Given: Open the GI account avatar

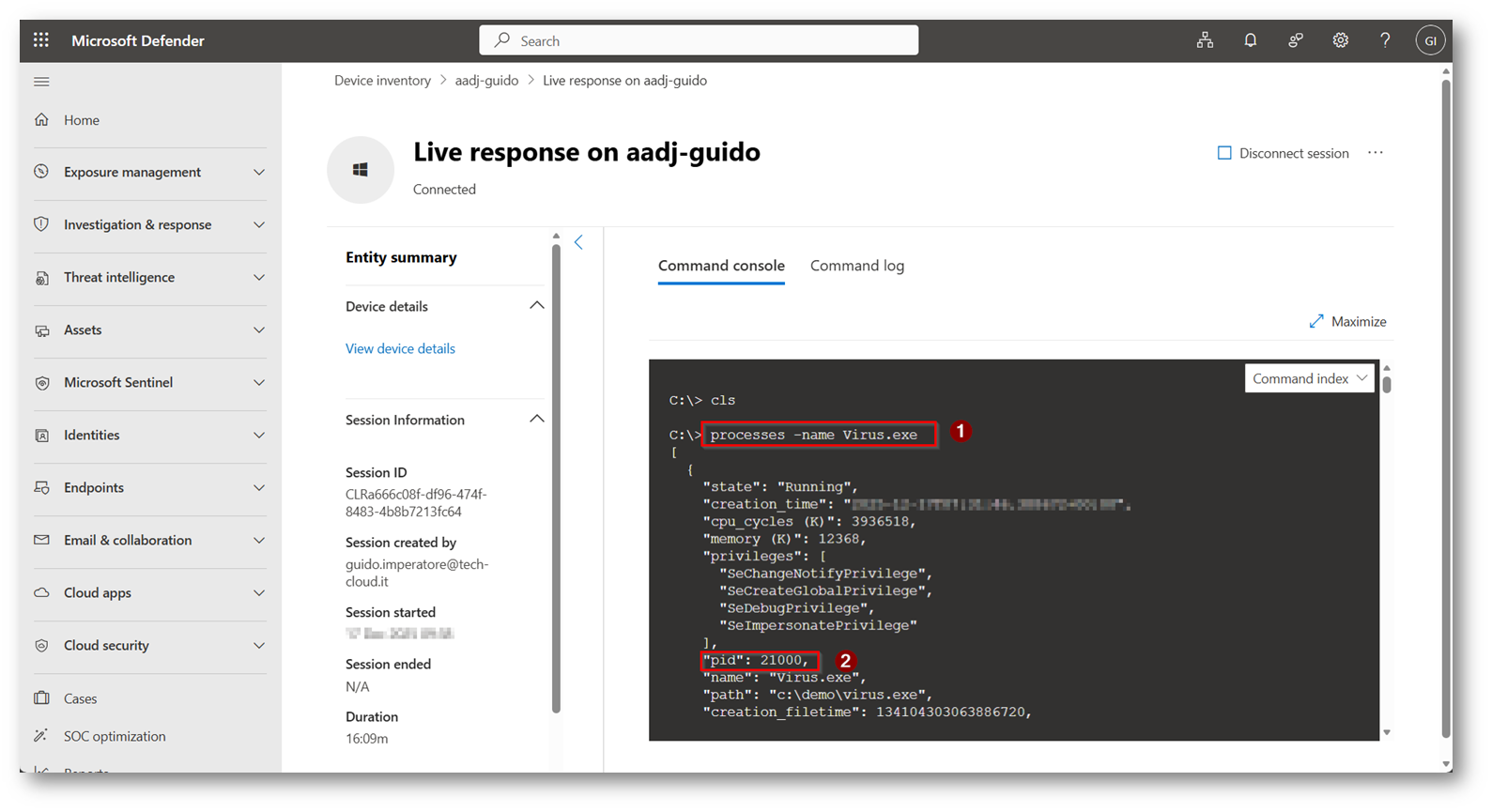Looking at the screenshot, I should tap(1430, 40).
